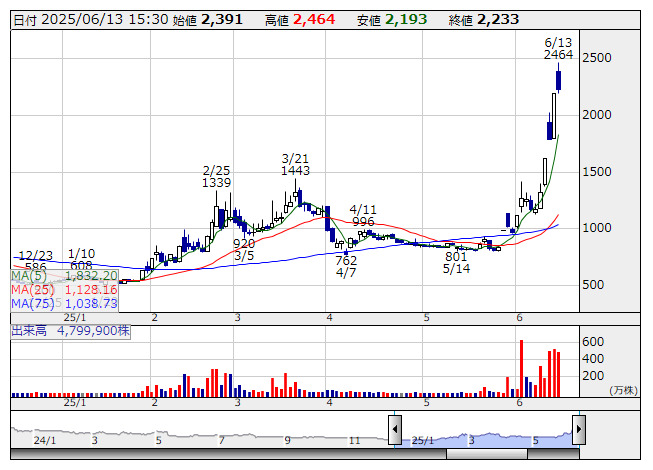This screenshot has height=470, width=653.
Task: Click the 600 volume axis label
Action: (x=593, y=342)
